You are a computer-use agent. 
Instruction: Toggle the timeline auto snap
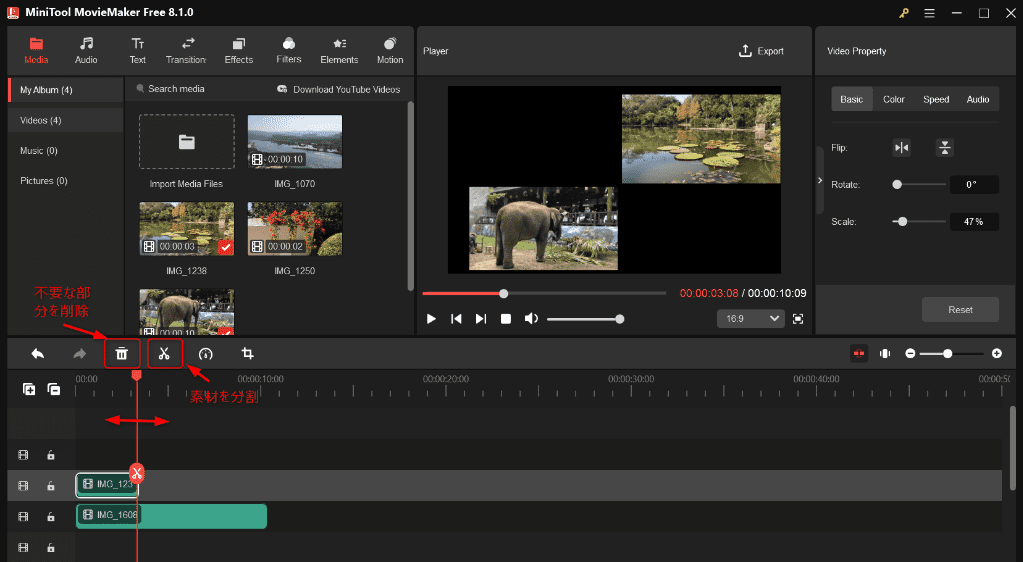859,354
